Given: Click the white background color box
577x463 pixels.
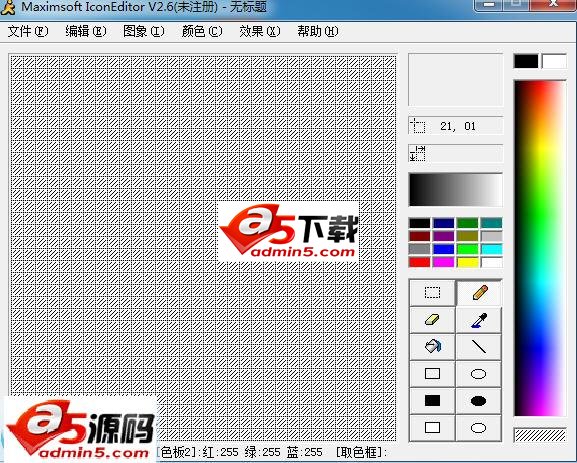Looking at the screenshot, I should [x=554, y=61].
